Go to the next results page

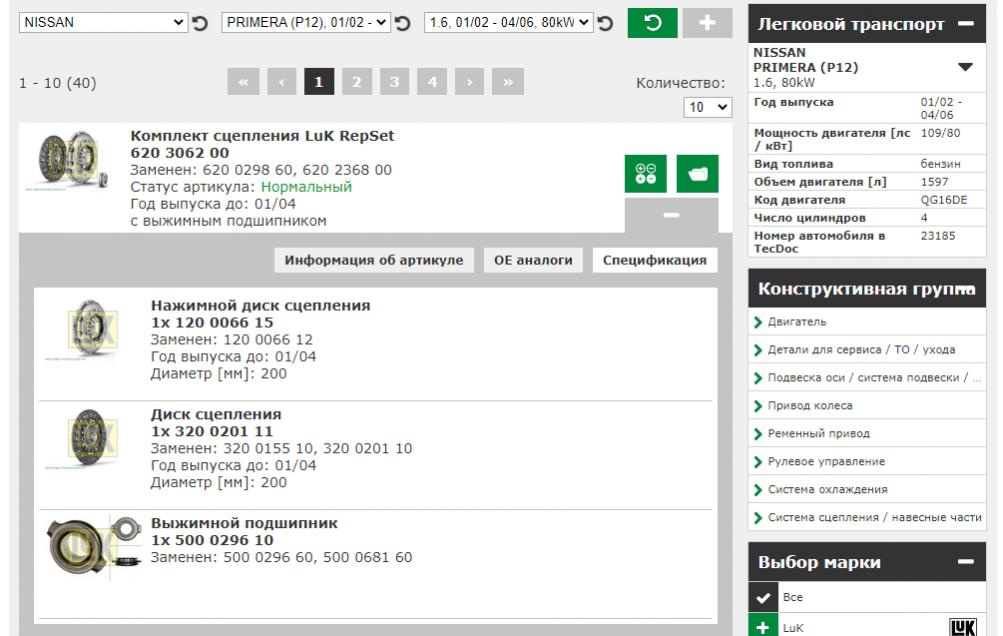(470, 82)
